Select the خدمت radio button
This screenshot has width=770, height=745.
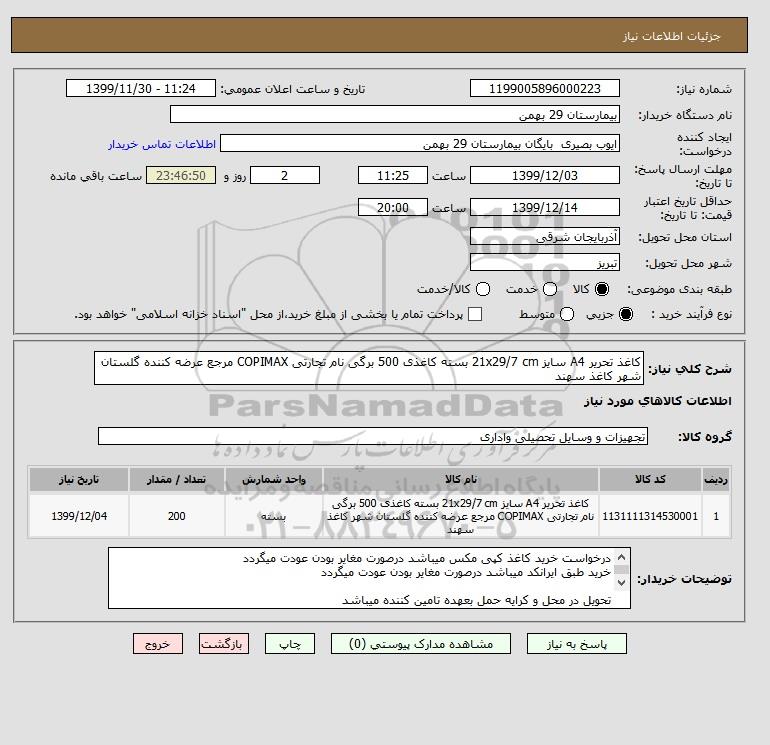pos(550,289)
